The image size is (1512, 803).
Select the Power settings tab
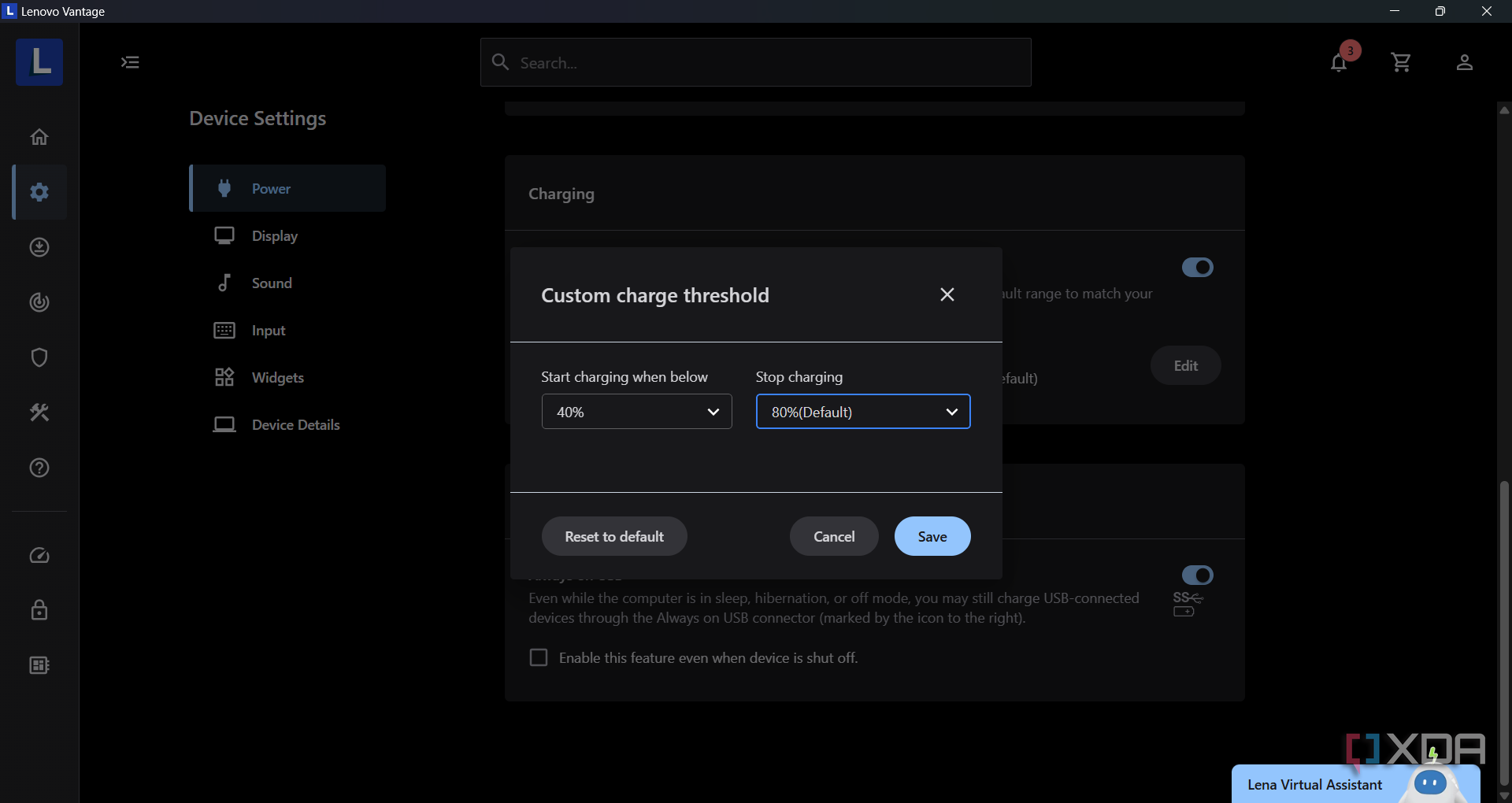(287, 188)
